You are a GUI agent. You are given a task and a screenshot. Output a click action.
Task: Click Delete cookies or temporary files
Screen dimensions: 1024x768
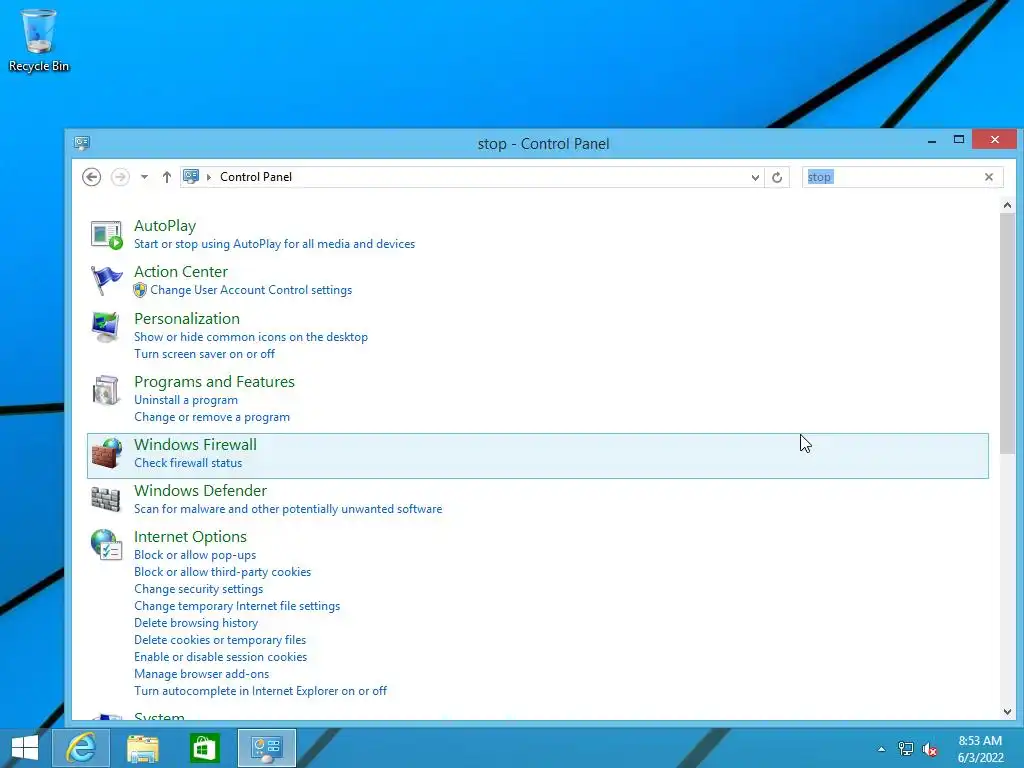pos(219,640)
